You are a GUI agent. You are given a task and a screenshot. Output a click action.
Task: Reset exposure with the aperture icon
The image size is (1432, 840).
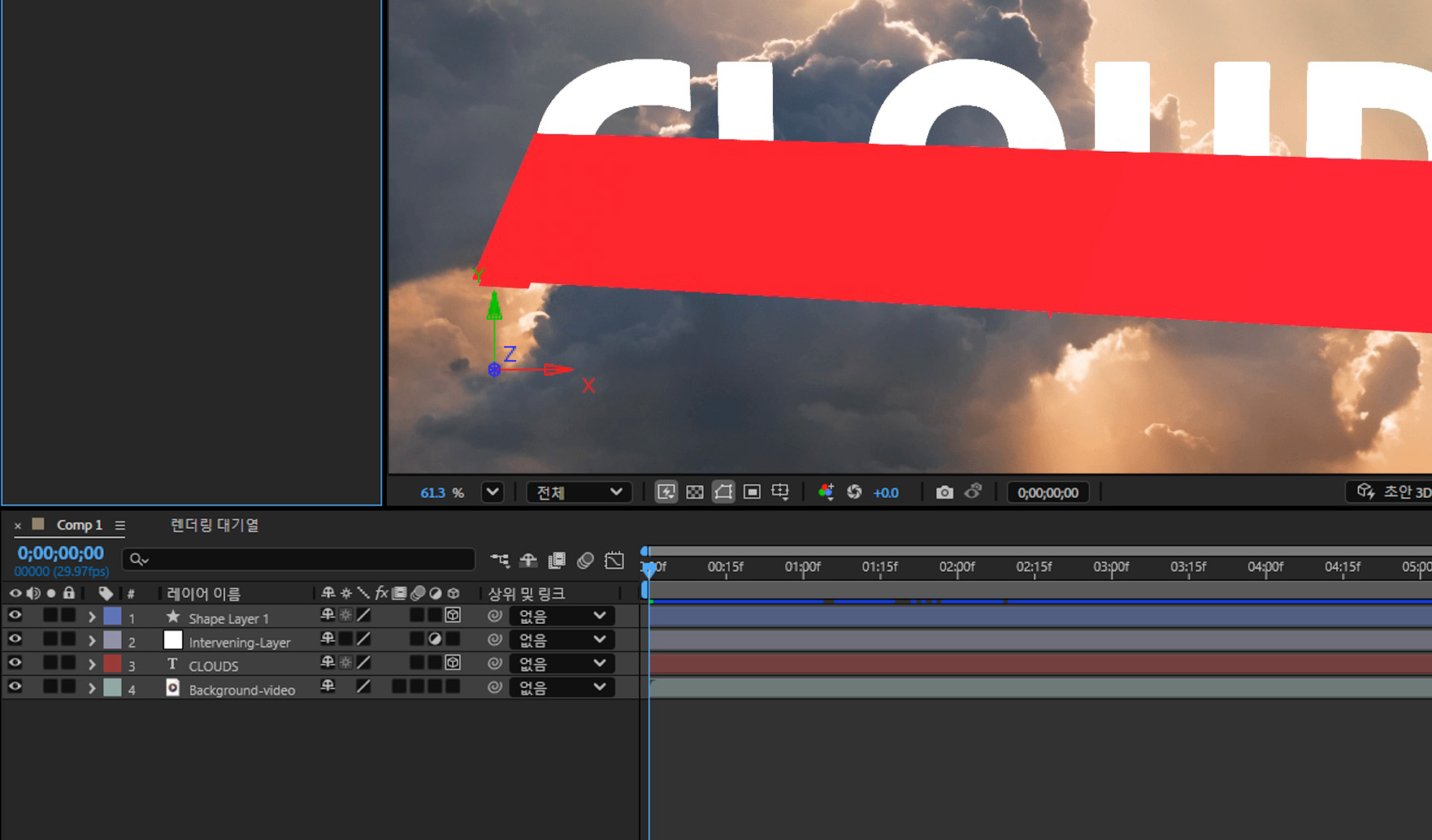[x=854, y=492]
